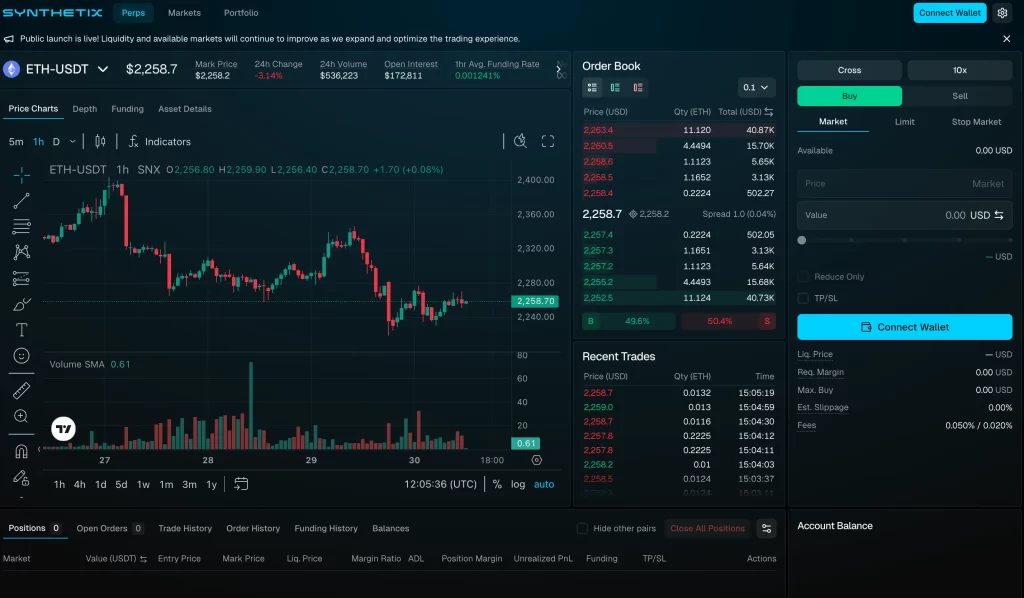This screenshot has width=1024, height=598.
Task: Change candlestick chart type
Action: (x=100, y=141)
